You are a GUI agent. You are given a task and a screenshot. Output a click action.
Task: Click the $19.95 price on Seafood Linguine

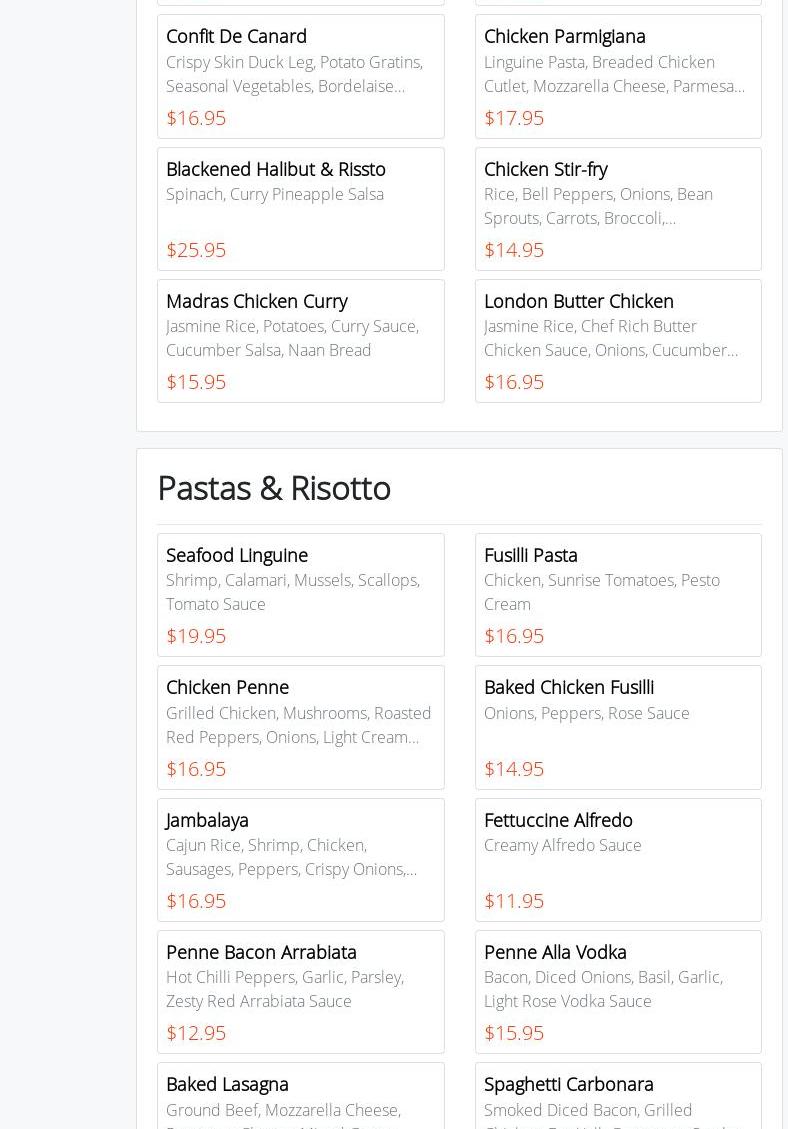coord(196,636)
